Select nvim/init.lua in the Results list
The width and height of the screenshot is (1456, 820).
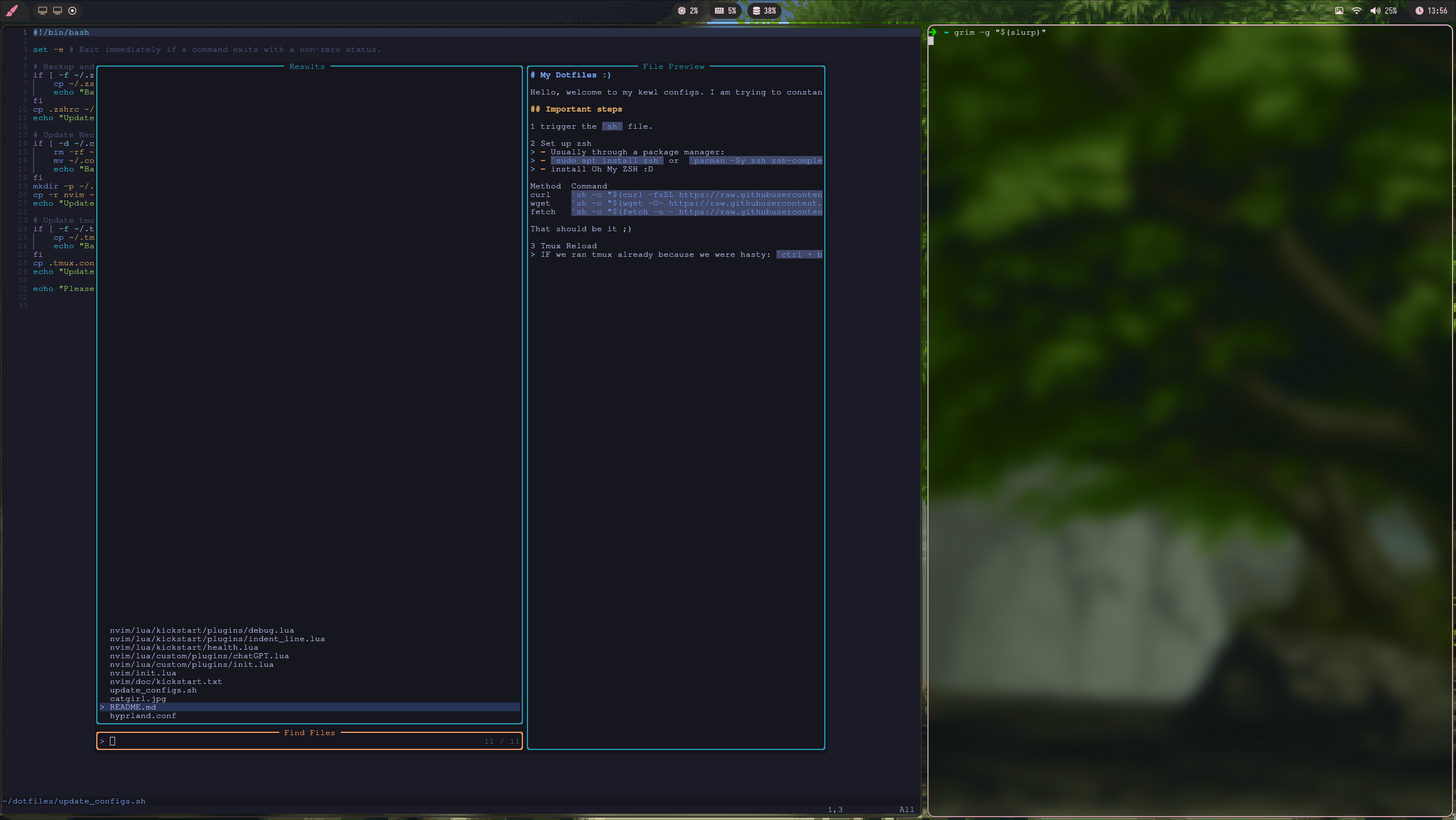pyautogui.click(x=143, y=673)
